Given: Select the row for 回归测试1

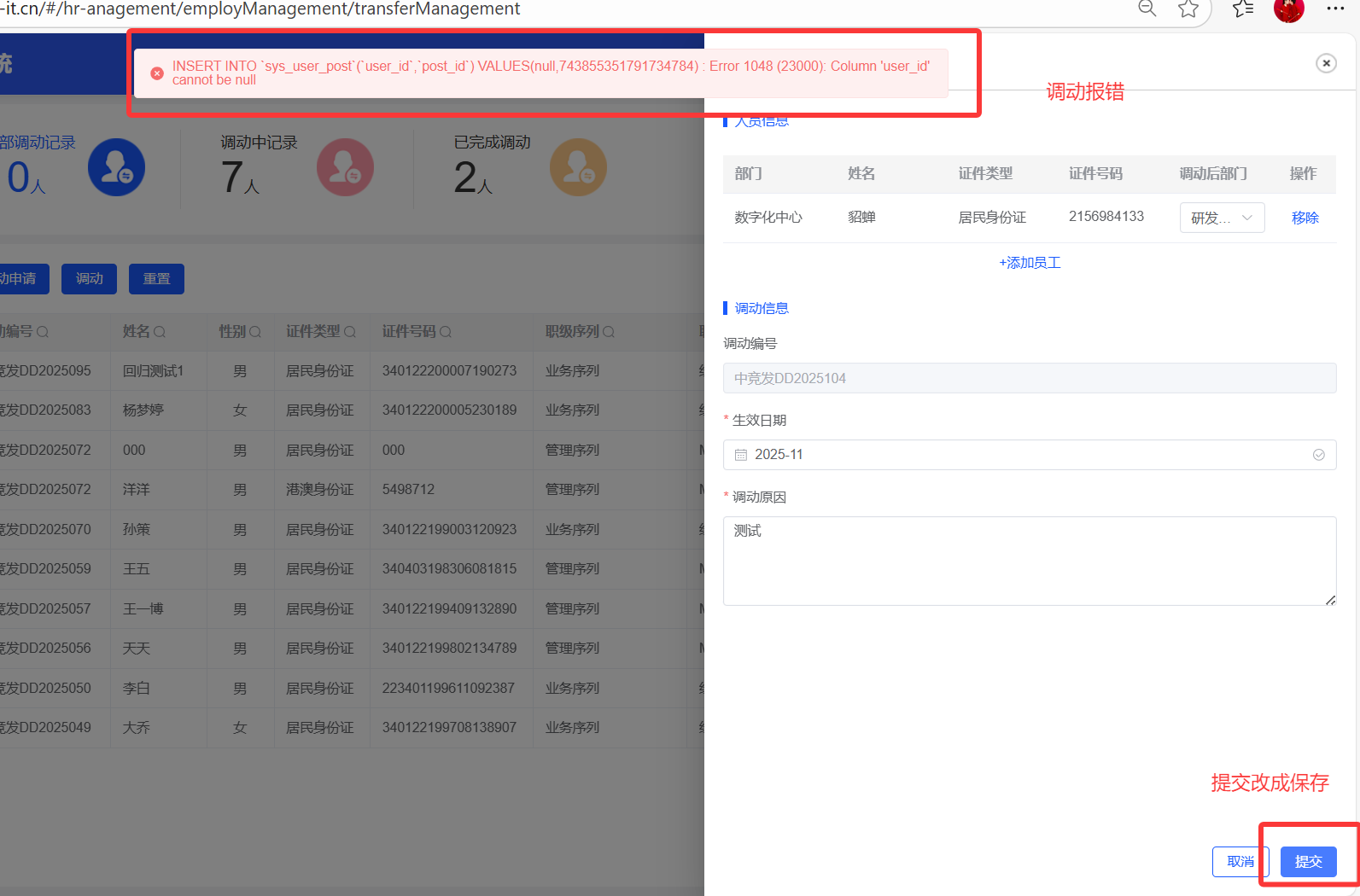Looking at the screenshot, I should pos(352,371).
